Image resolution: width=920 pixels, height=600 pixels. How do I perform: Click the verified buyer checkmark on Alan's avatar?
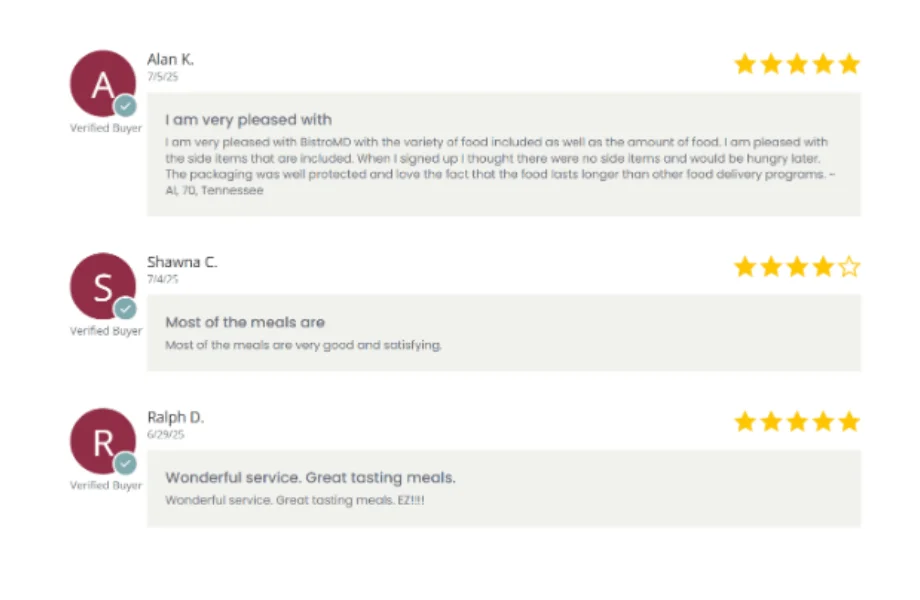click(126, 105)
